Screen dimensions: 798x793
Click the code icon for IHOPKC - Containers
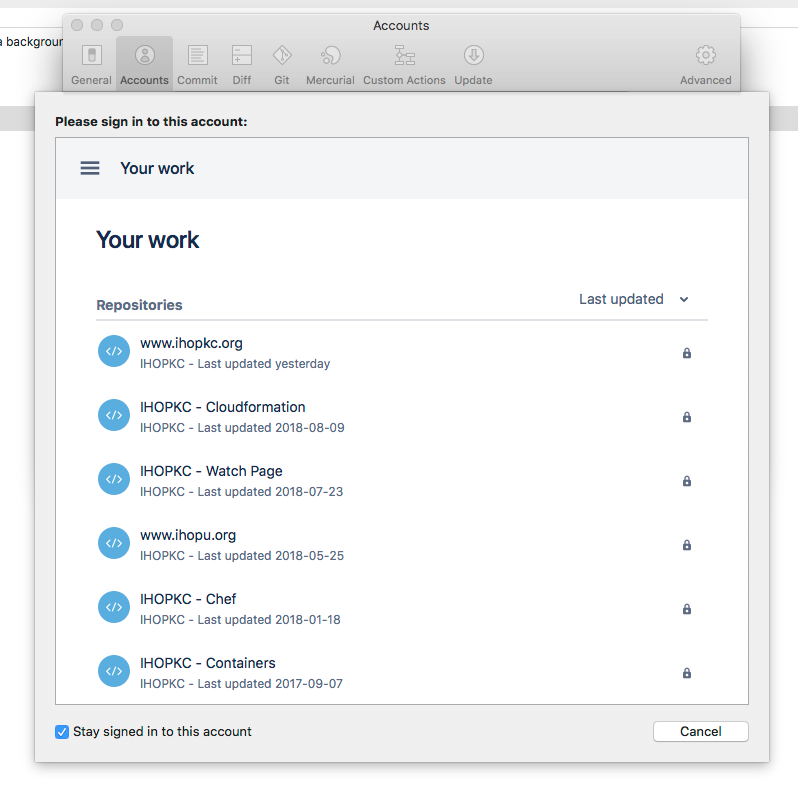tap(114, 671)
